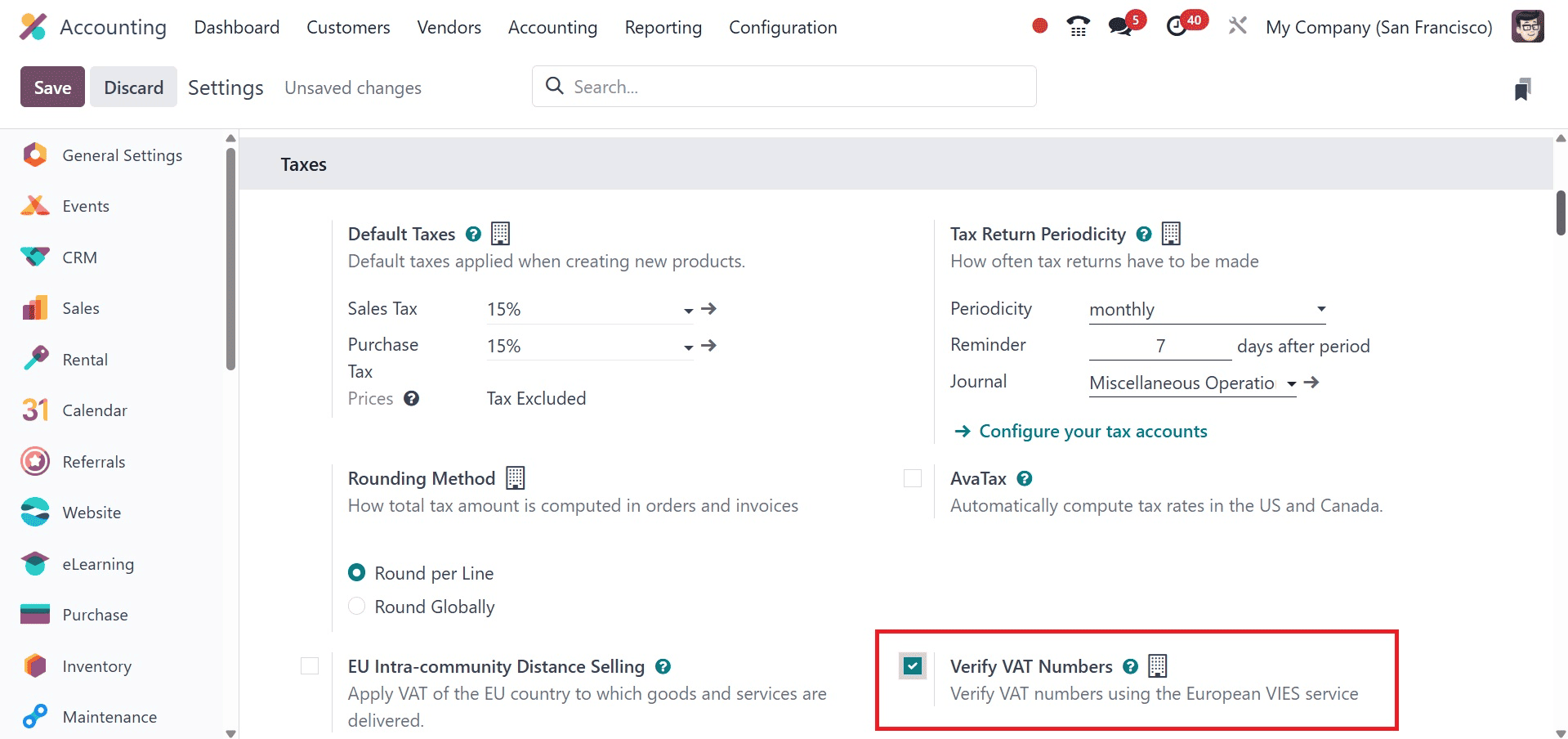Open the activities clock icon

point(1177,27)
